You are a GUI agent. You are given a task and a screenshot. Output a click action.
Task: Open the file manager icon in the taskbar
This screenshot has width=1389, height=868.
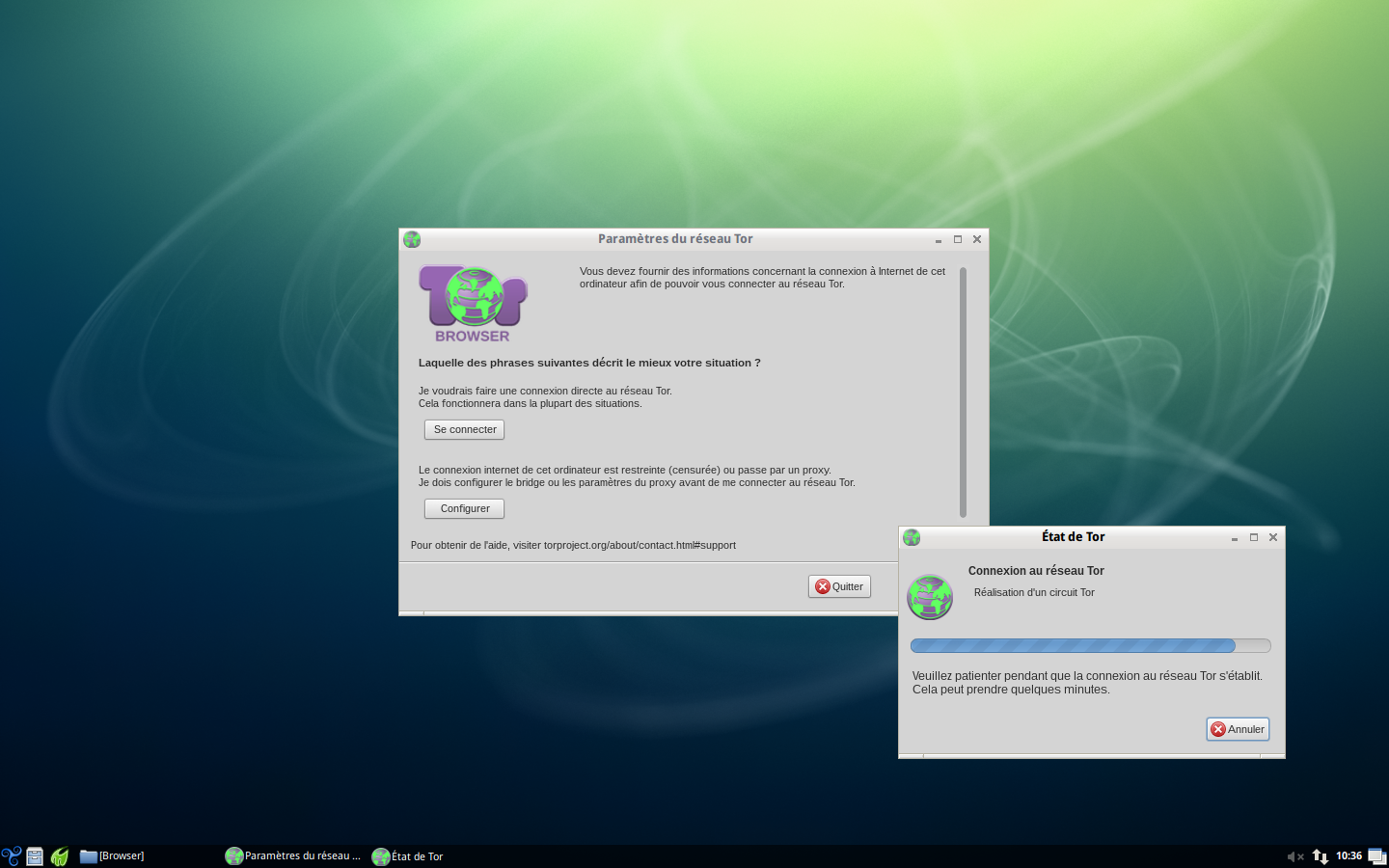[x=35, y=855]
